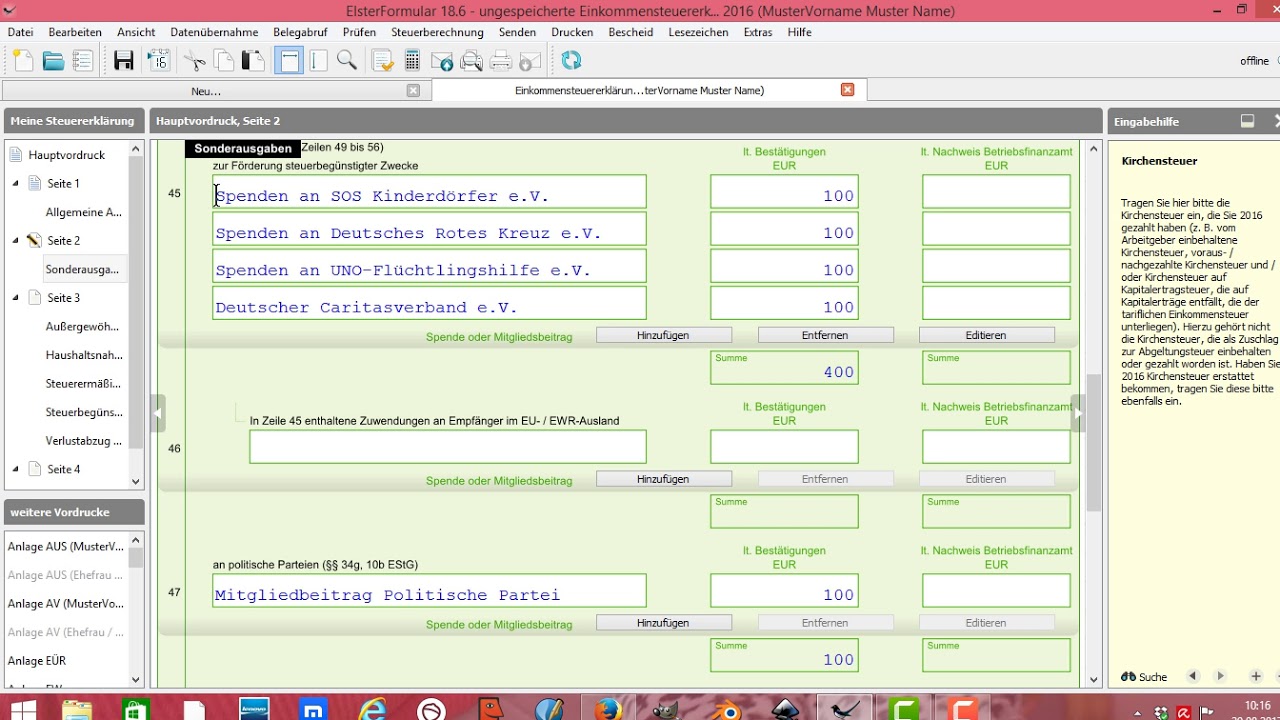Screen dimensions: 1280x720
Task: Click the printer toolbar icon
Action: click(x=501, y=61)
